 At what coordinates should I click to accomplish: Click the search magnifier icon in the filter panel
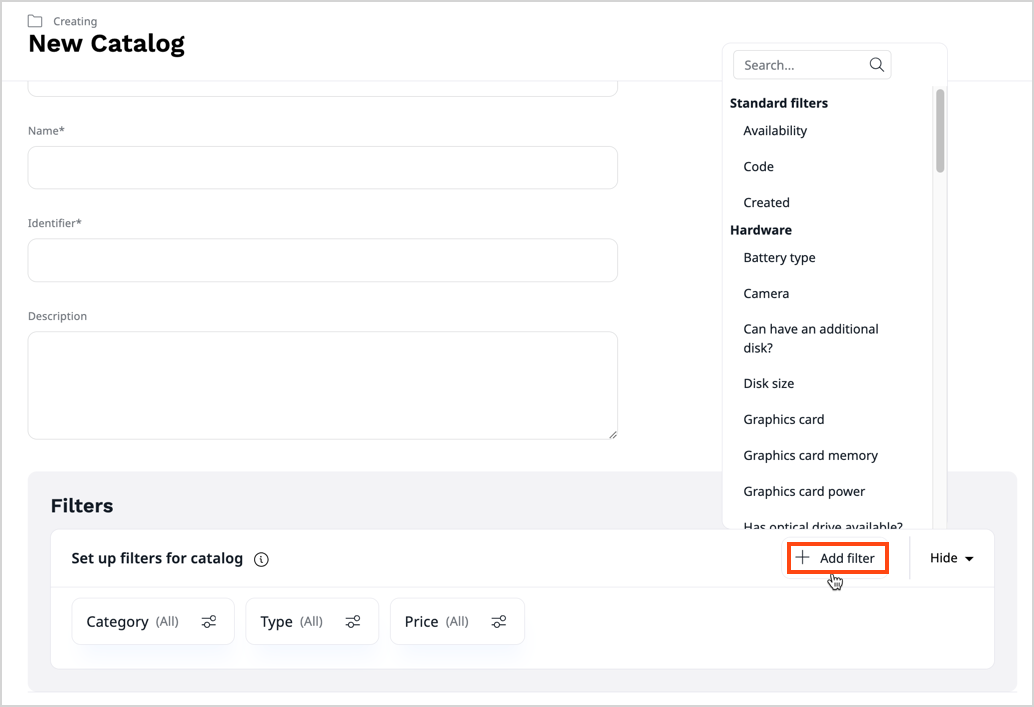[x=877, y=64]
